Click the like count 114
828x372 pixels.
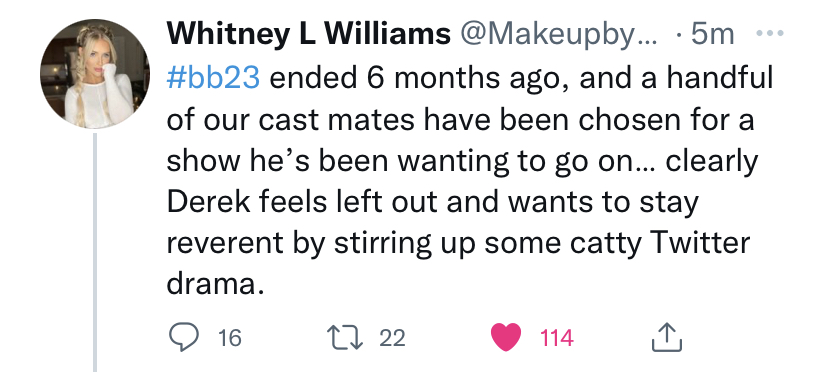(557, 338)
